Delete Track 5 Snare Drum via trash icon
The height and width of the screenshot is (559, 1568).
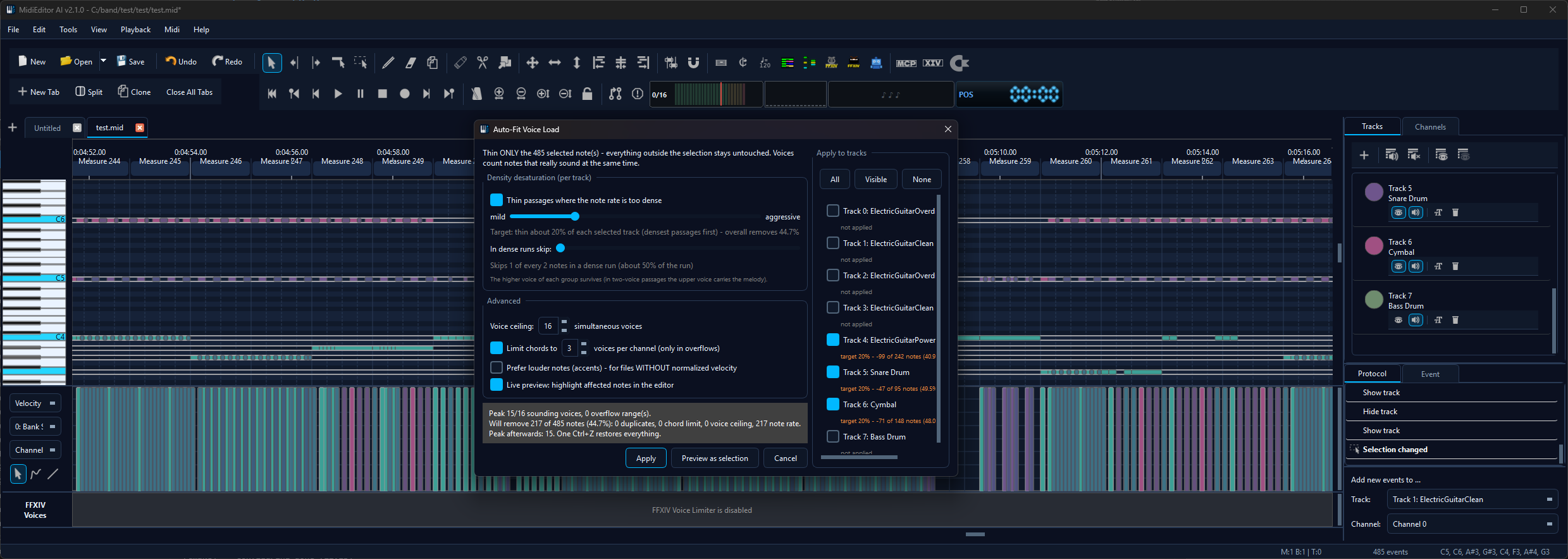click(x=1455, y=212)
